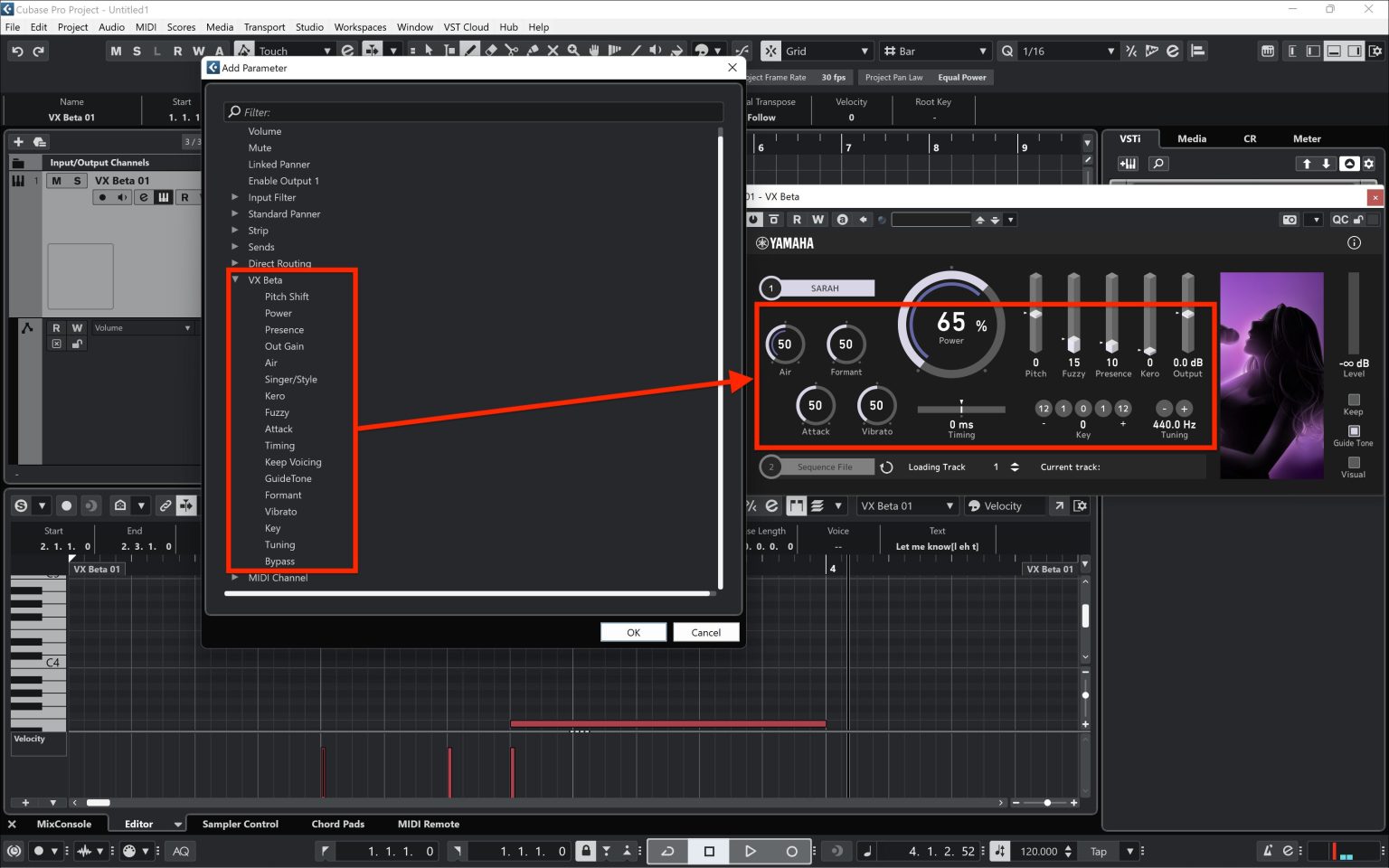Click the Timing slider in VX Beta
The image size is (1389, 868).
tap(960, 409)
